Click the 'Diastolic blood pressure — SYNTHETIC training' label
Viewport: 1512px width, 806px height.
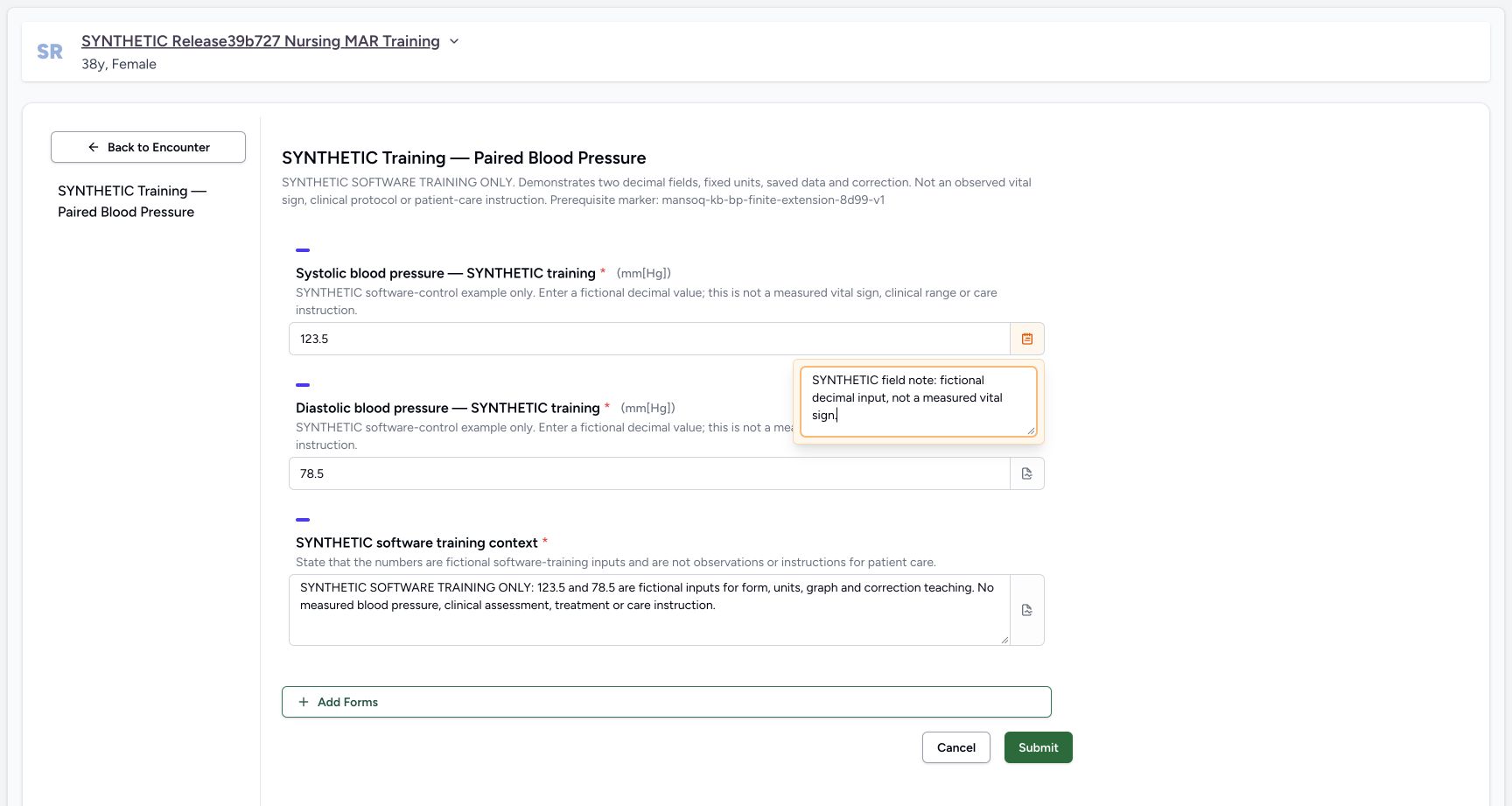448,408
